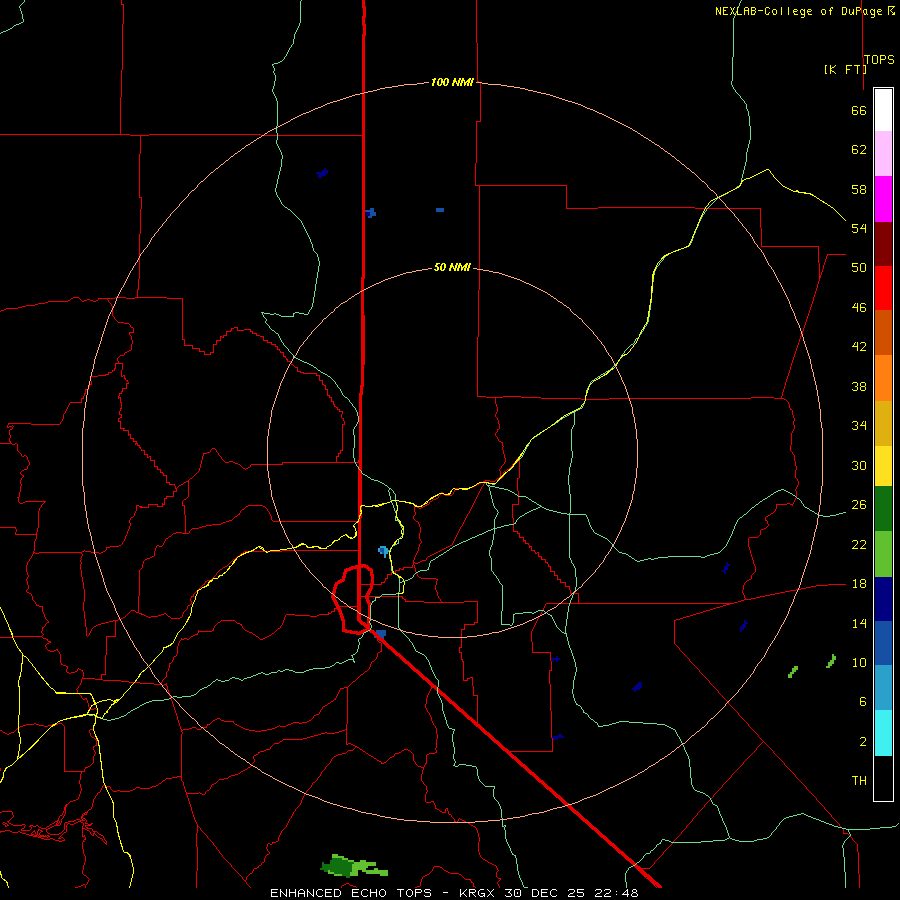Screen dimensions: 900x900
Task: Click the legend value 22
Action: (859, 544)
